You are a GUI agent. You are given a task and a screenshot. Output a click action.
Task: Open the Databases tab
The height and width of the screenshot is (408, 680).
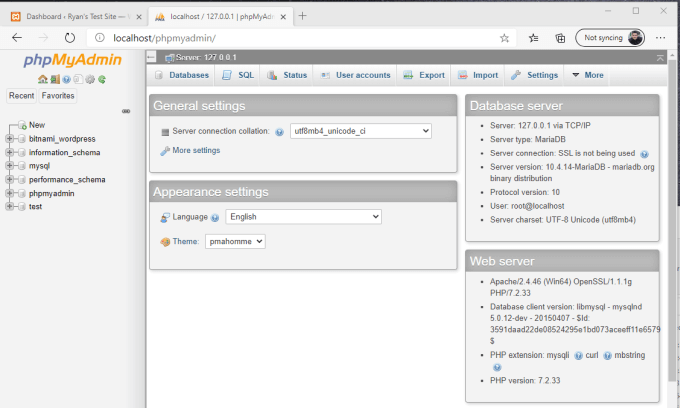tap(182, 75)
